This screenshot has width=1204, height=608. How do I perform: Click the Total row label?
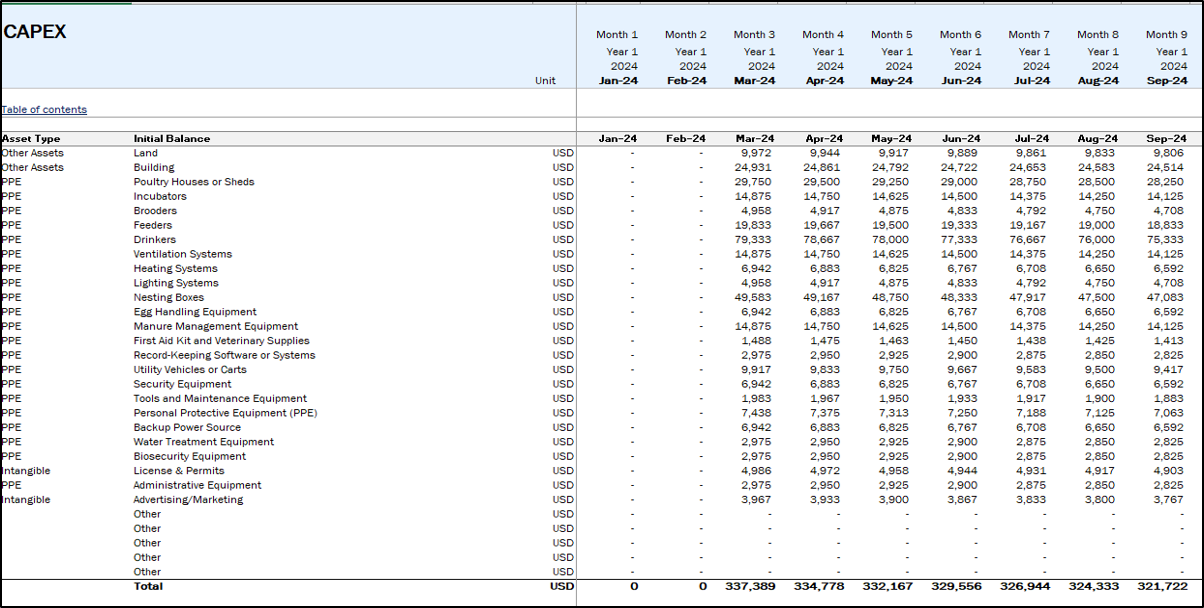click(148, 586)
